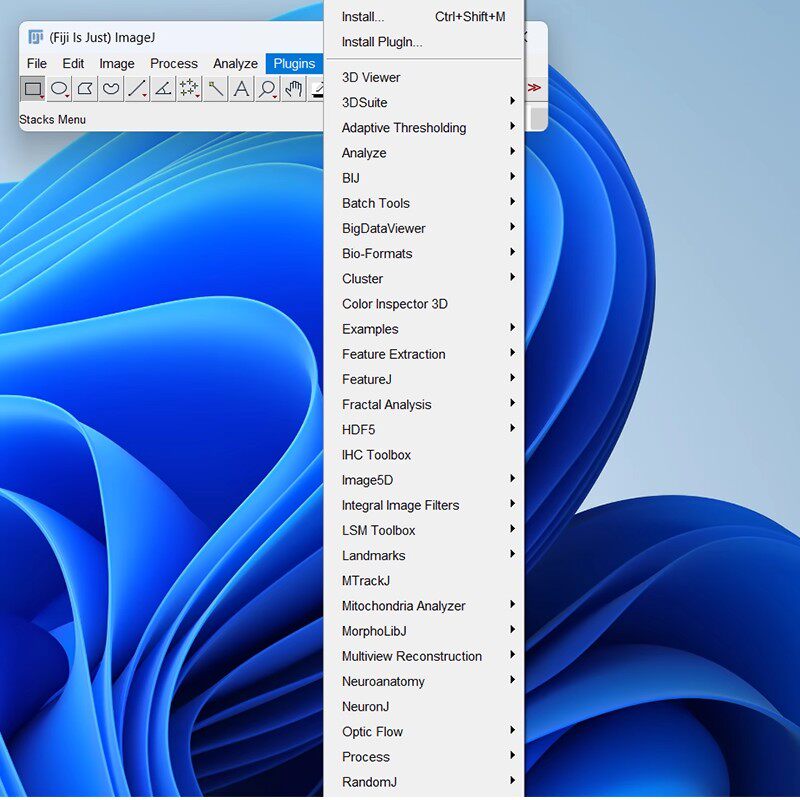Expand Mitochondria Analyzer submenu

tap(423, 606)
